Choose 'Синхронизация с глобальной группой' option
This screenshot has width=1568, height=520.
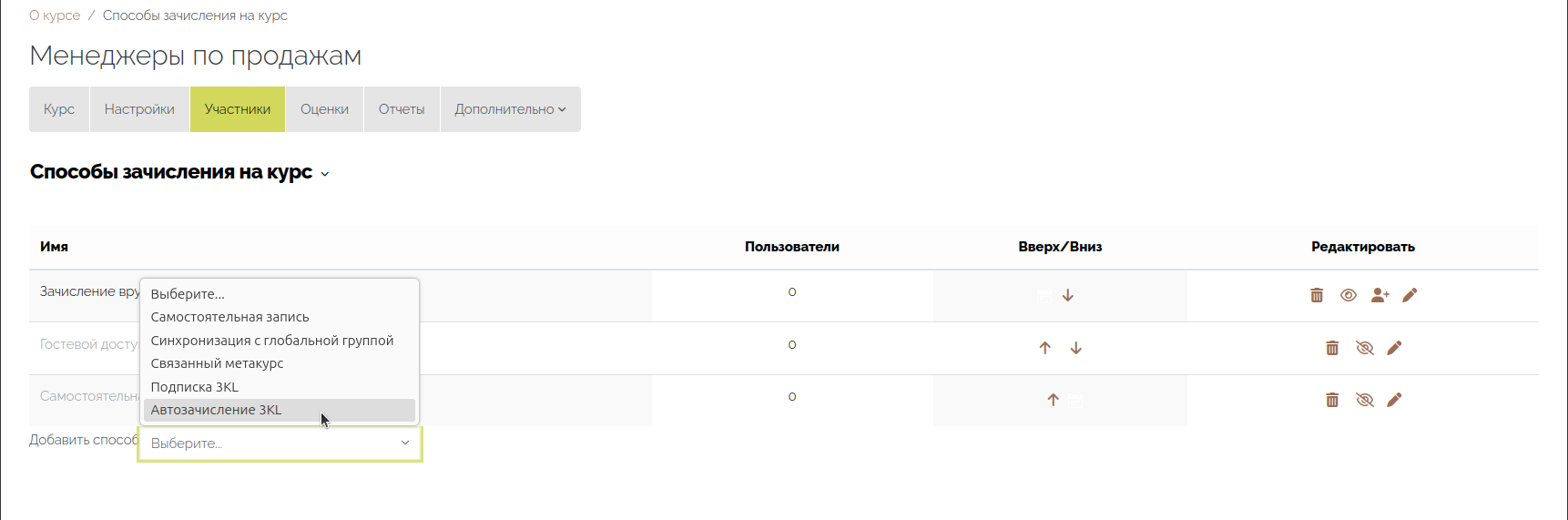pos(272,341)
